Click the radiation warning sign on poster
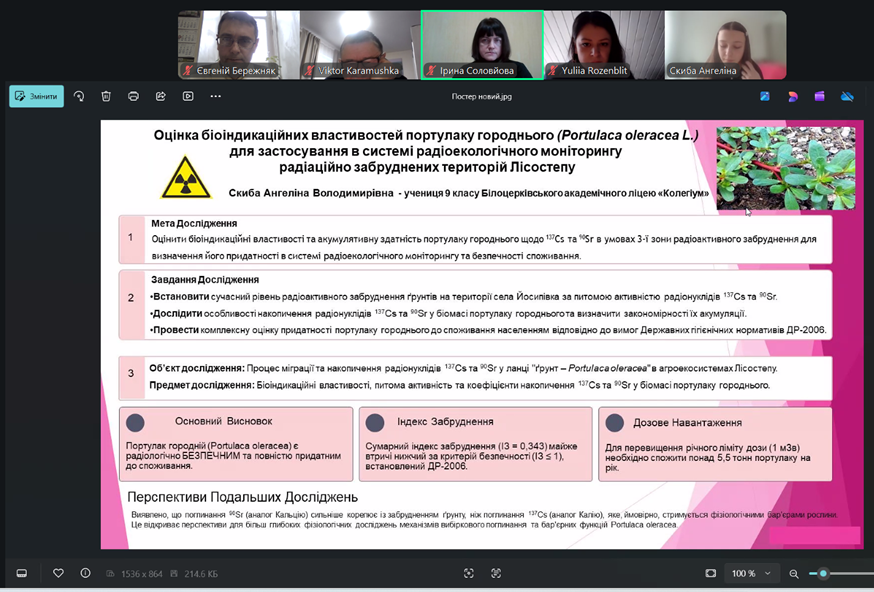 tap(186, 177)
